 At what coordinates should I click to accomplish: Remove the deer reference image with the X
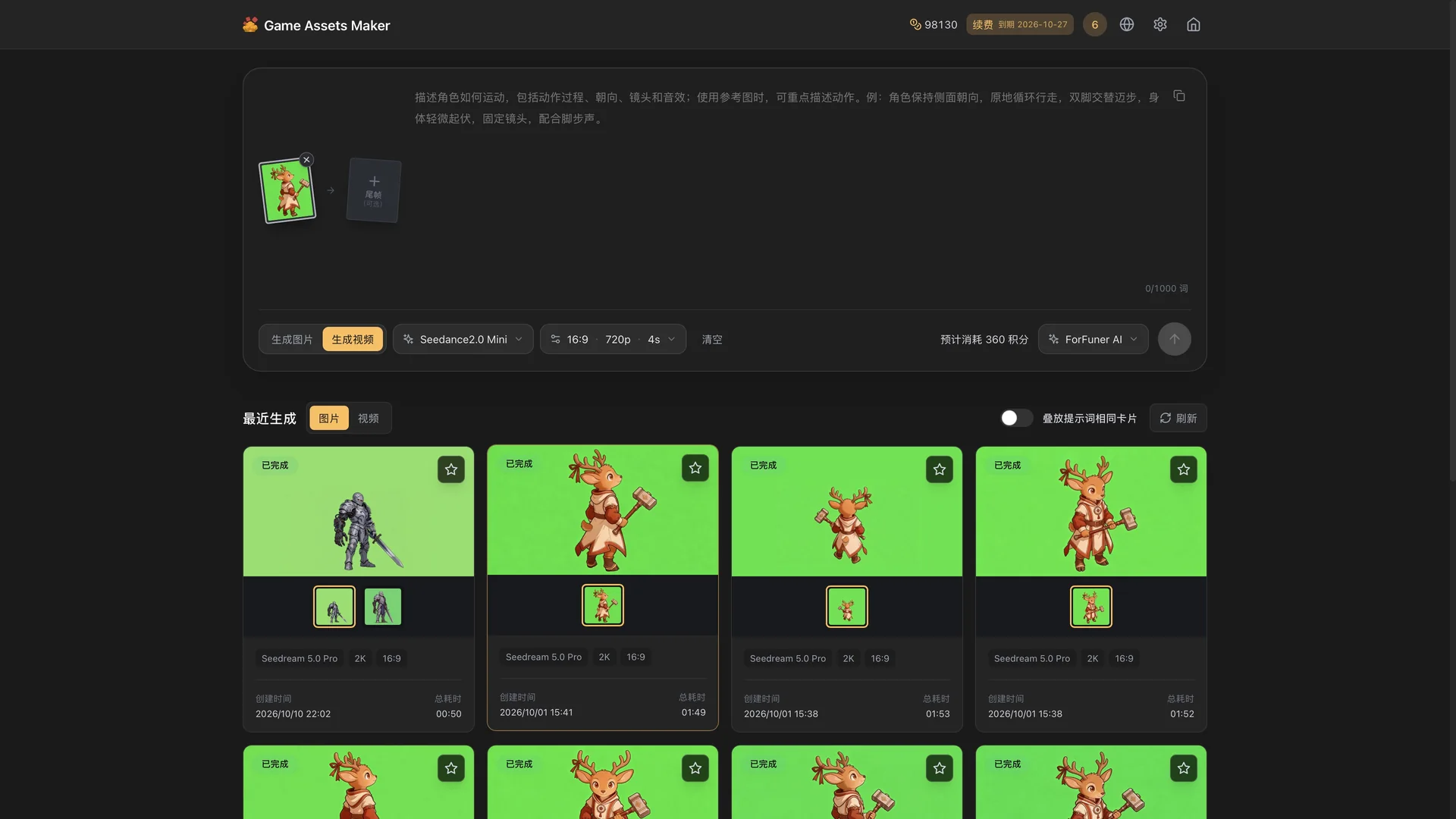coord(306,159)
